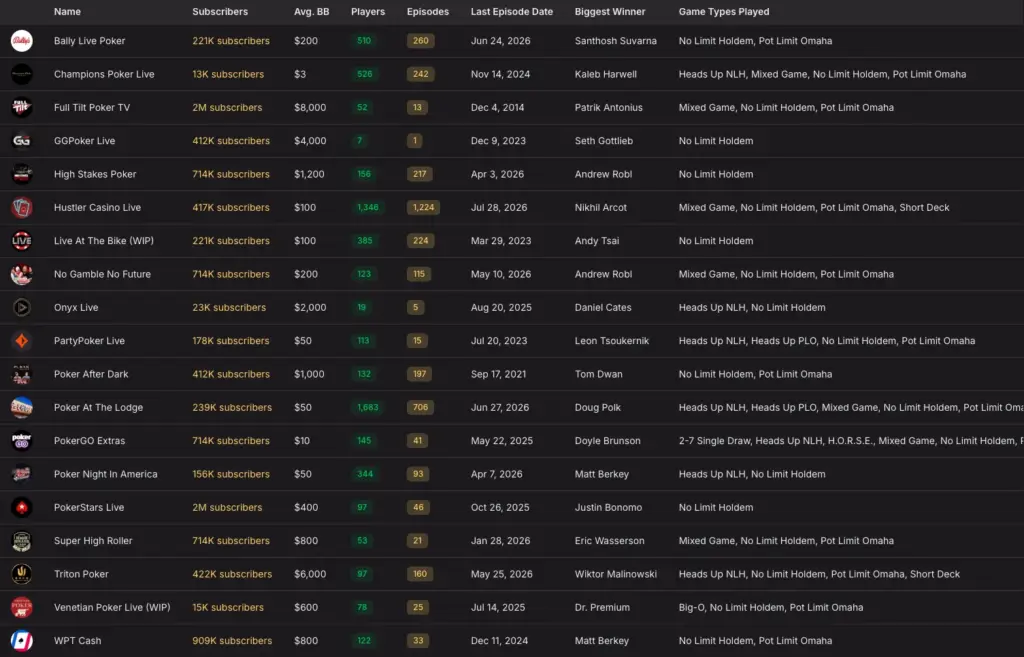The height and width of the screenshot is (657, 1024).
Task: Sort by Last Episode Date column header
Action: point(512,12)
